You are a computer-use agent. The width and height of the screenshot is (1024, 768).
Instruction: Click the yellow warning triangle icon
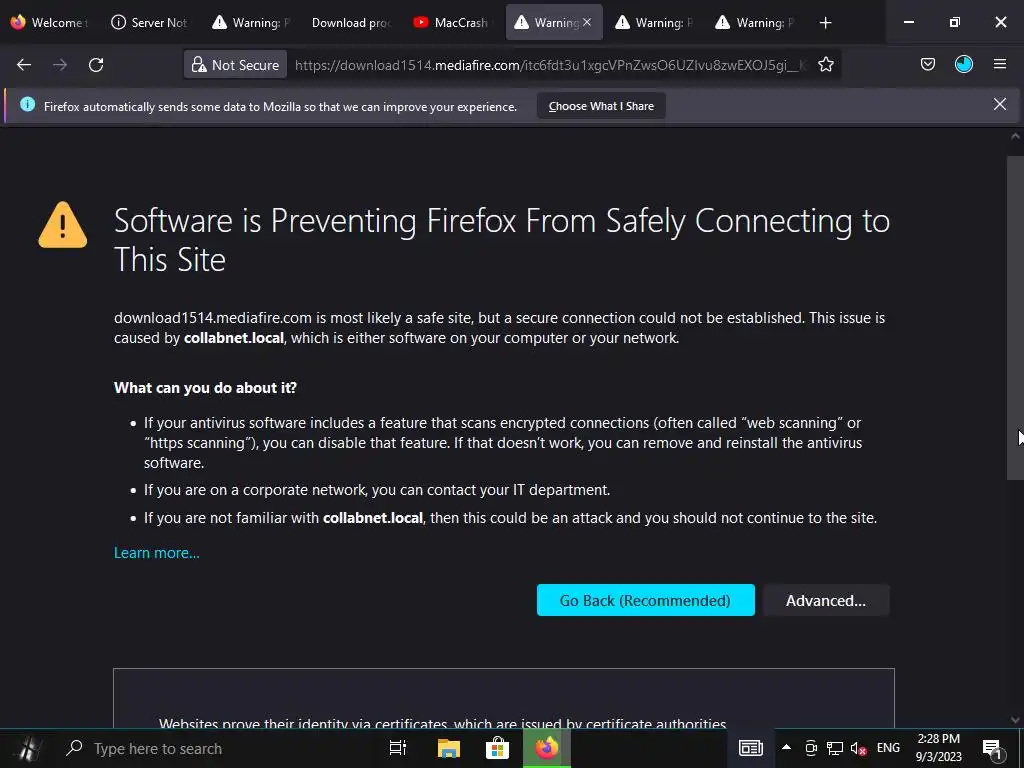[x=63, y=225]
